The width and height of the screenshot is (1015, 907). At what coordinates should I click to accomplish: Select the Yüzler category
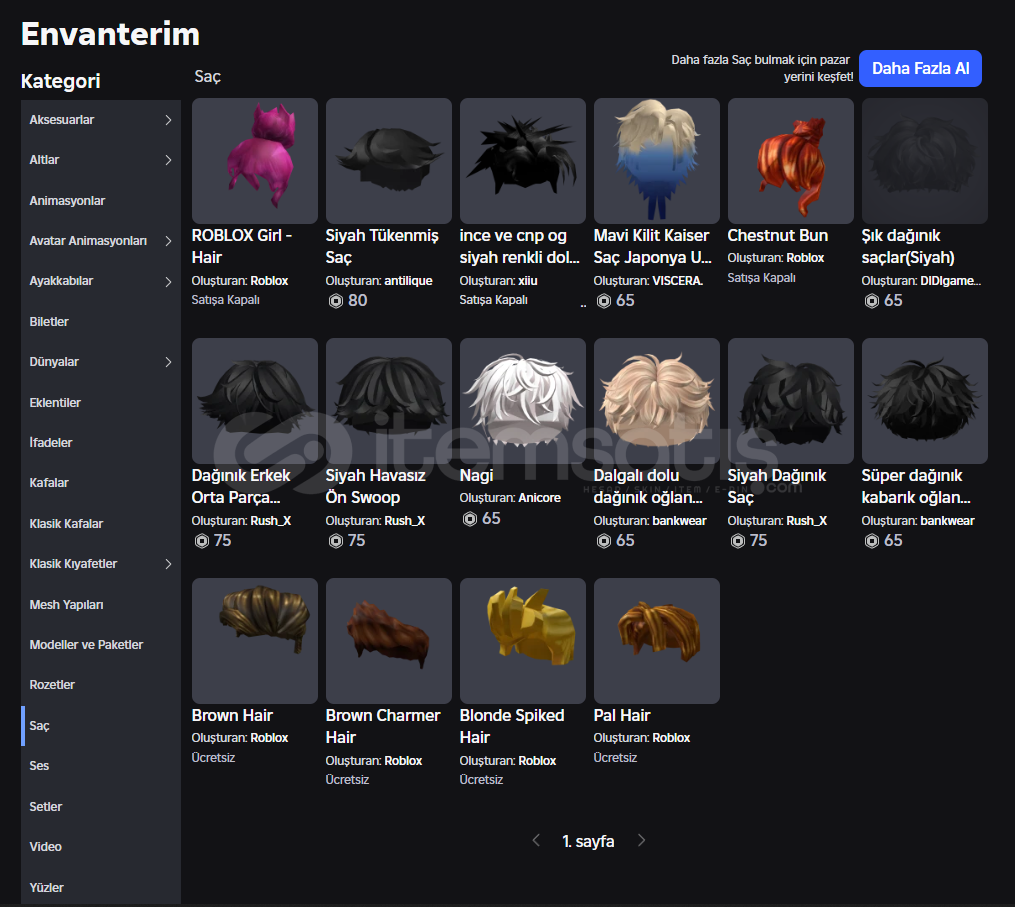click(x=101, y=887)
